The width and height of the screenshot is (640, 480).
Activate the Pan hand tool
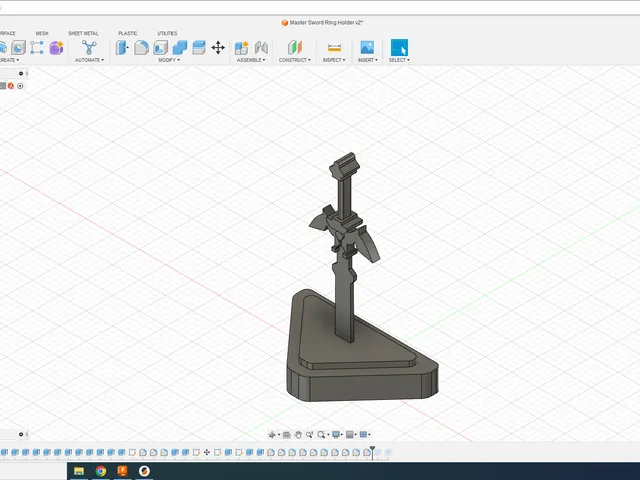click(298, 435)
